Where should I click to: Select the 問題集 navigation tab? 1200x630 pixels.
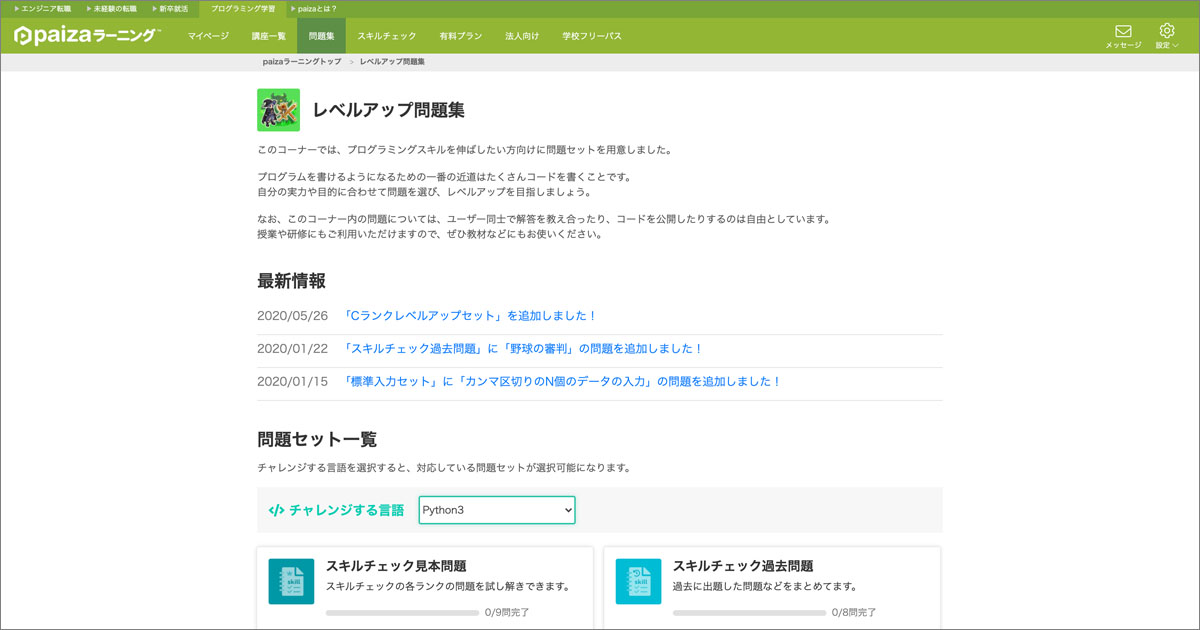(322, 36)
